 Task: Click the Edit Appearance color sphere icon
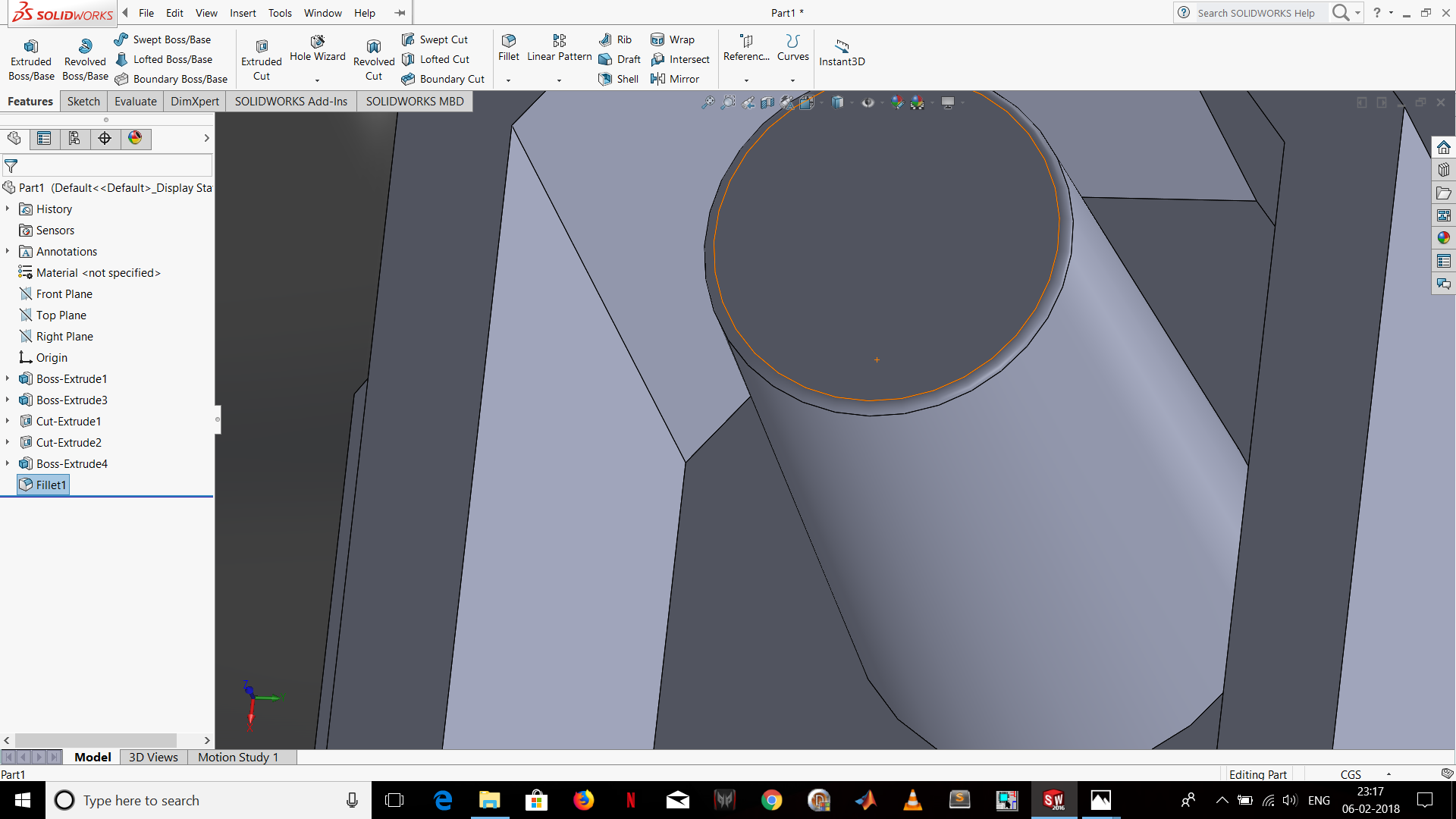coord(898,102)
